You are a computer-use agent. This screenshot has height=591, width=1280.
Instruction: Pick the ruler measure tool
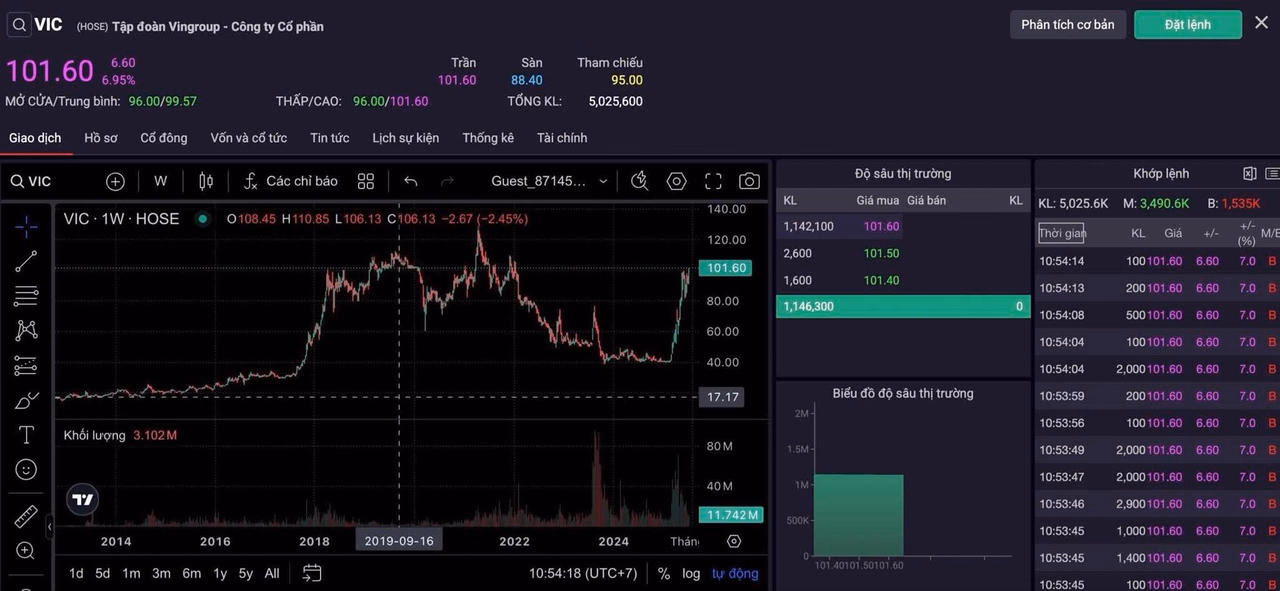click(26, 516)
